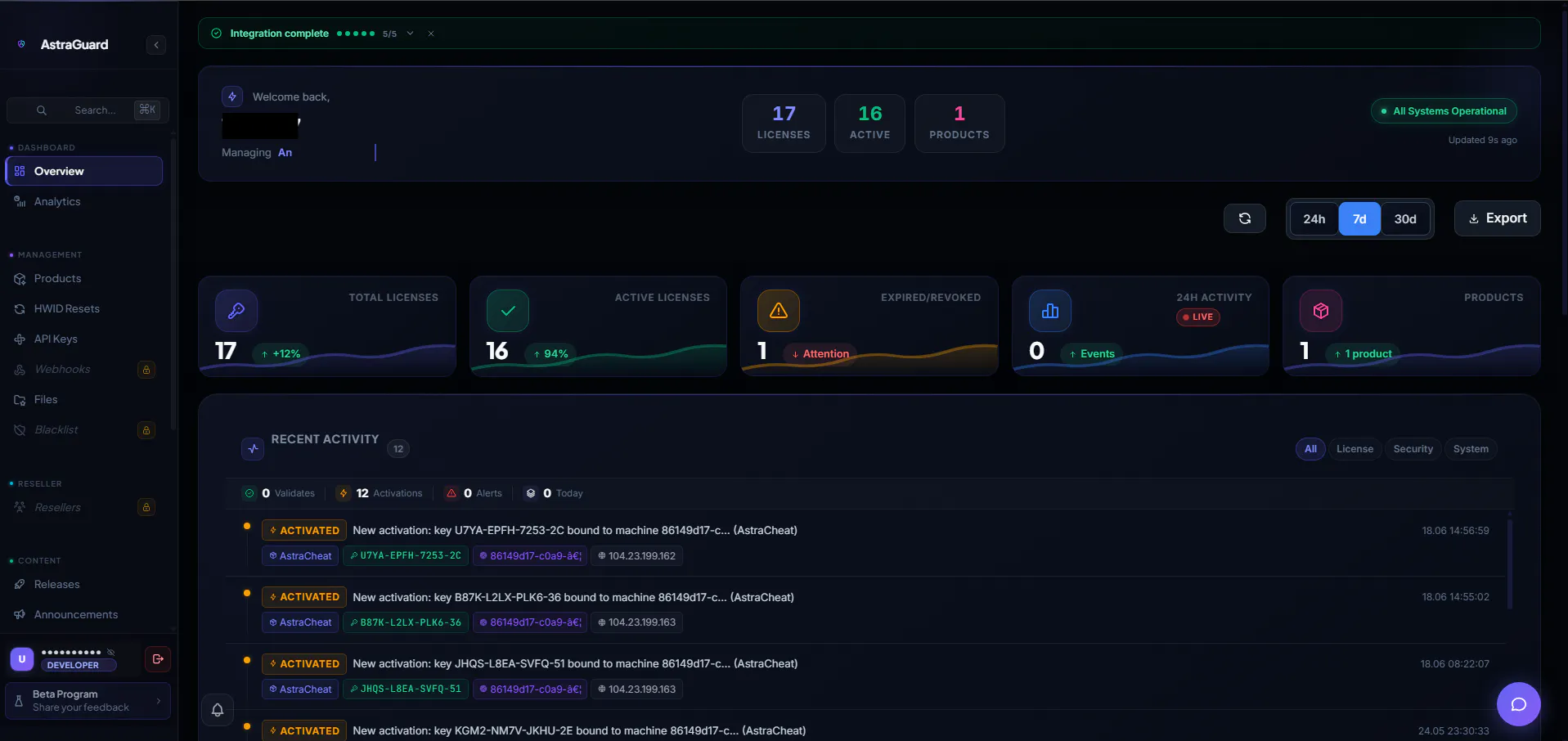1568x741 pixels.
Task: Click the Validates counter in activity stats
Action: click(x=280, y=493)
